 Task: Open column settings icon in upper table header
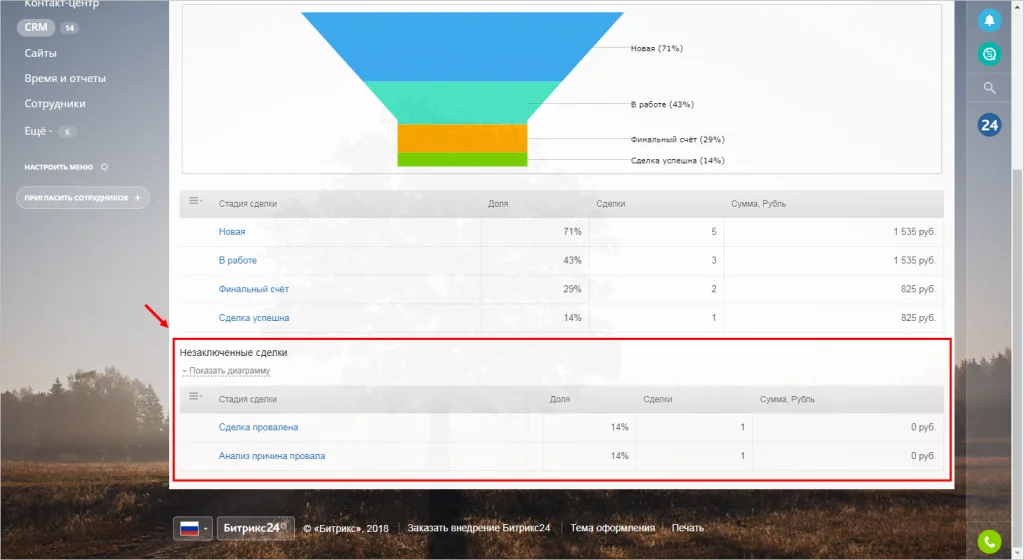pyautogui.click(x=195, y=201)
